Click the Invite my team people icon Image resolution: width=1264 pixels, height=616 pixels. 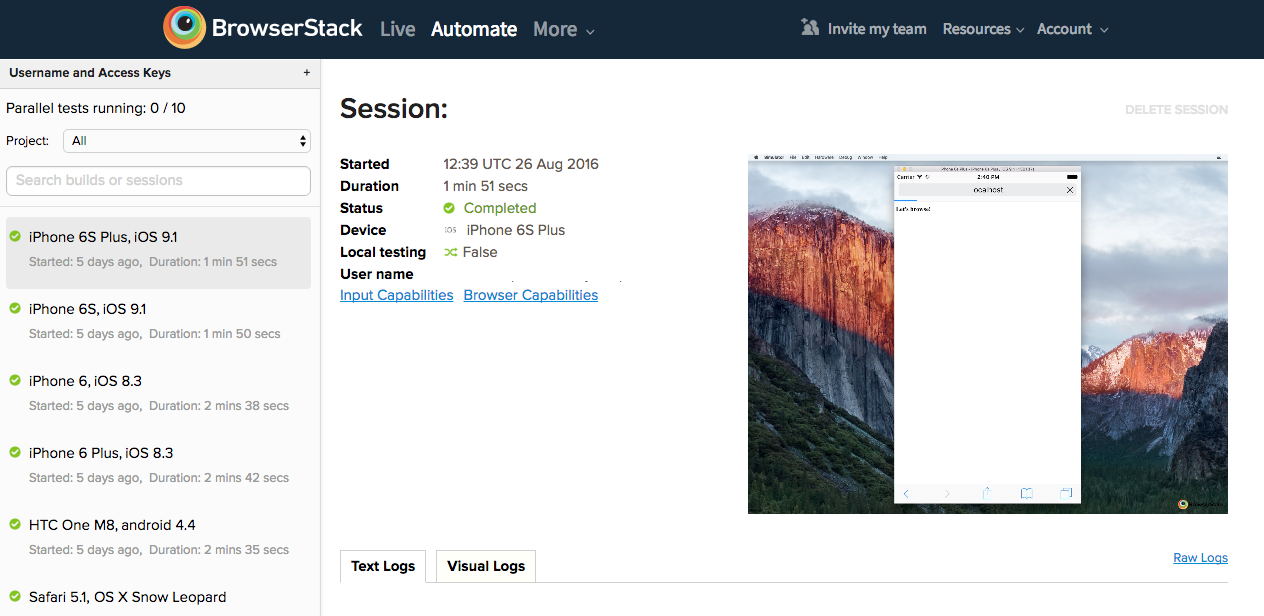click(810, 28)
